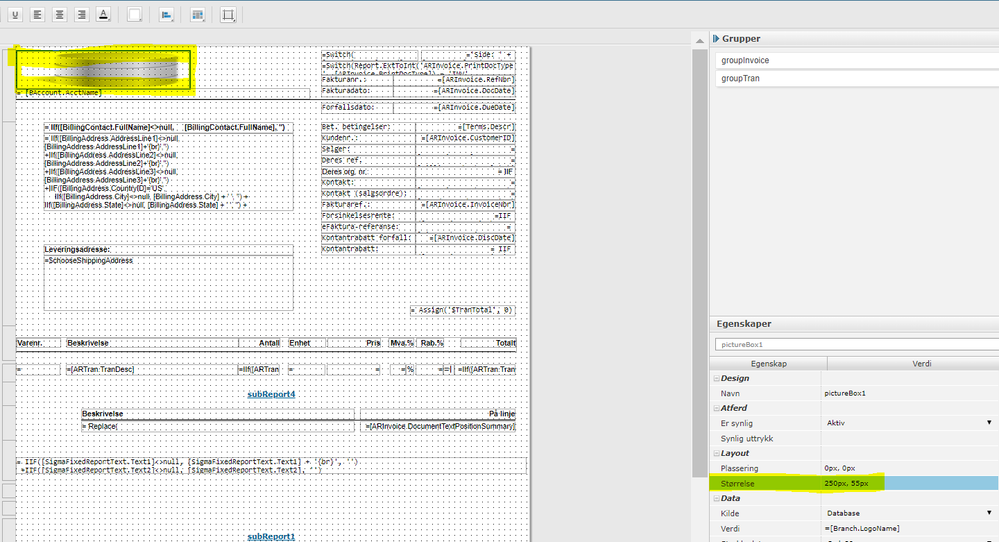Open the subReport4 link
The height and width of the screenshot is (542, 999).
coord(271,394)
